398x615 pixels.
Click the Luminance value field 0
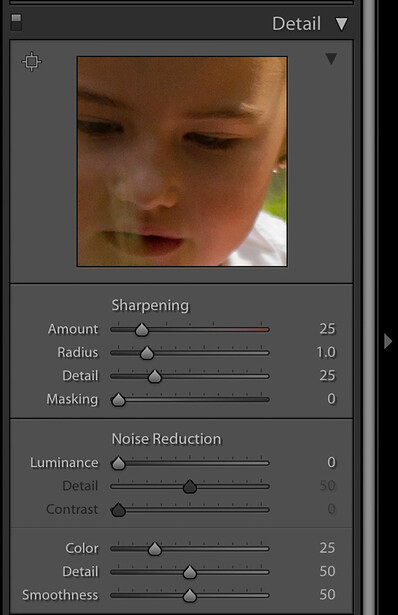click(x=331, y=462)
